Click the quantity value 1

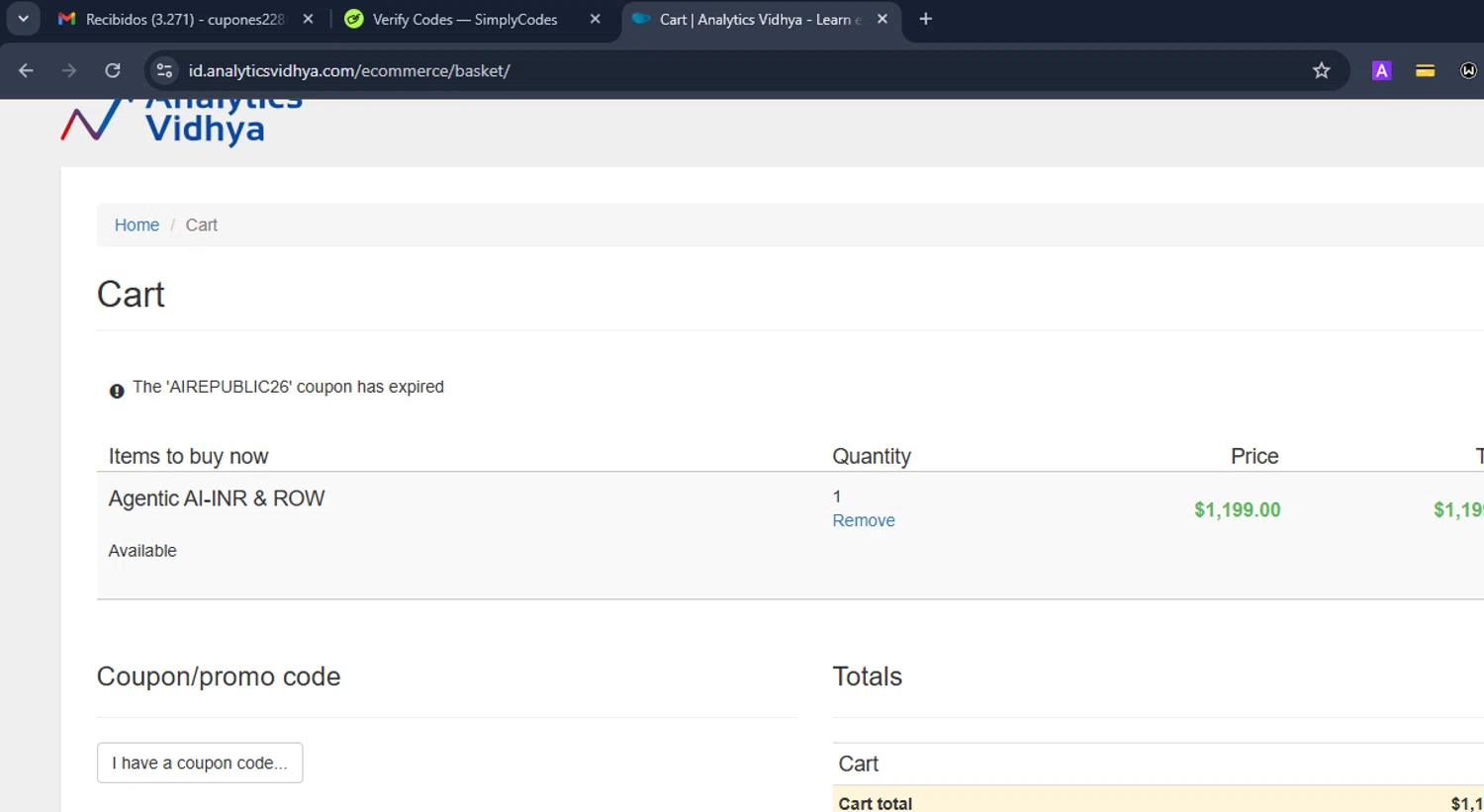(x=837, y=496)
